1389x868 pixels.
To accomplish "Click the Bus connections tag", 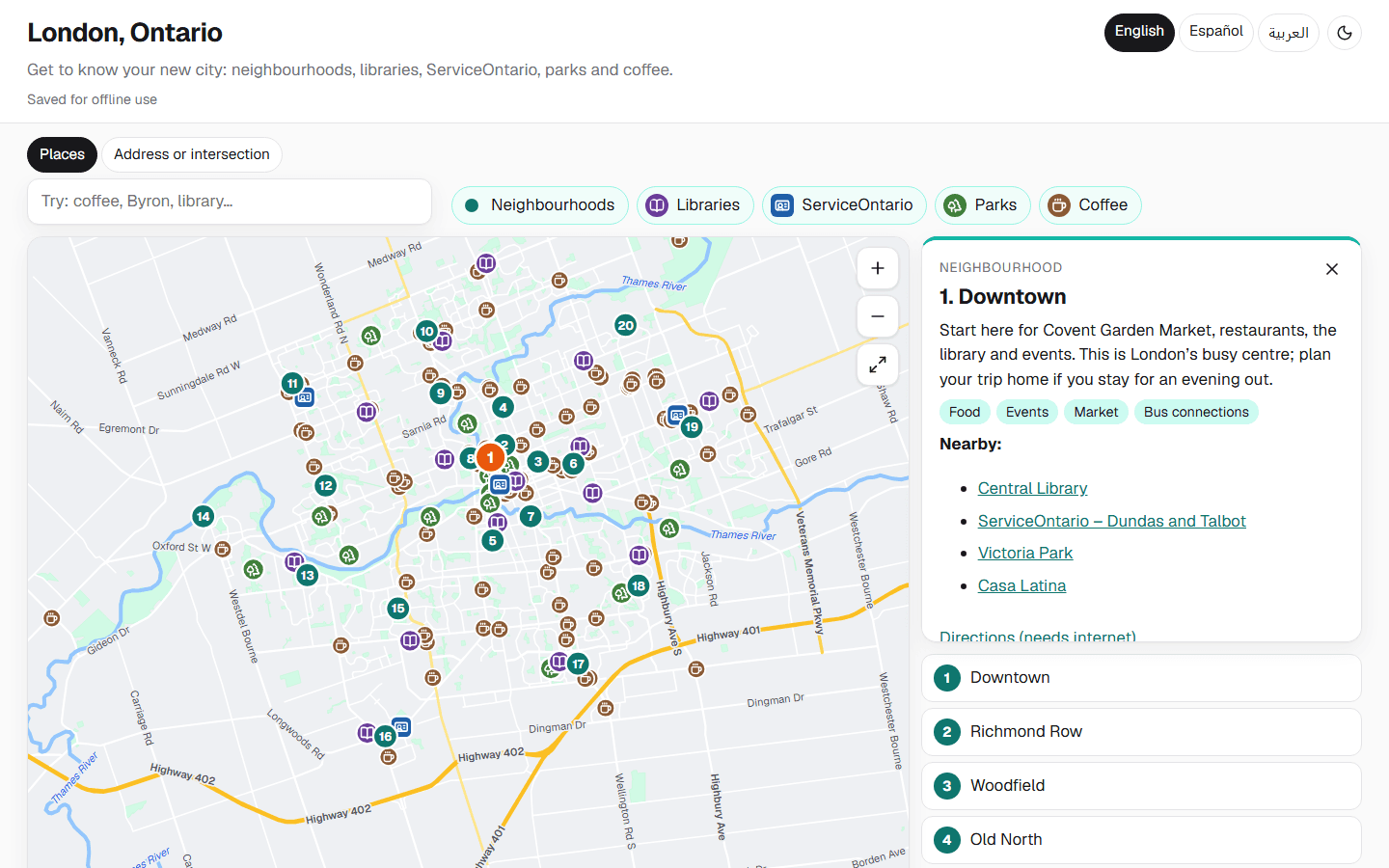I will [1196, 412].
